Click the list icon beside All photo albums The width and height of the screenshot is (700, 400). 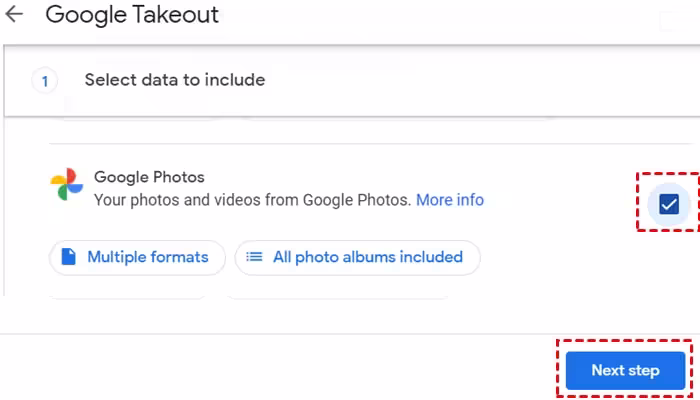pyautogui.click(x=254, y=257)
